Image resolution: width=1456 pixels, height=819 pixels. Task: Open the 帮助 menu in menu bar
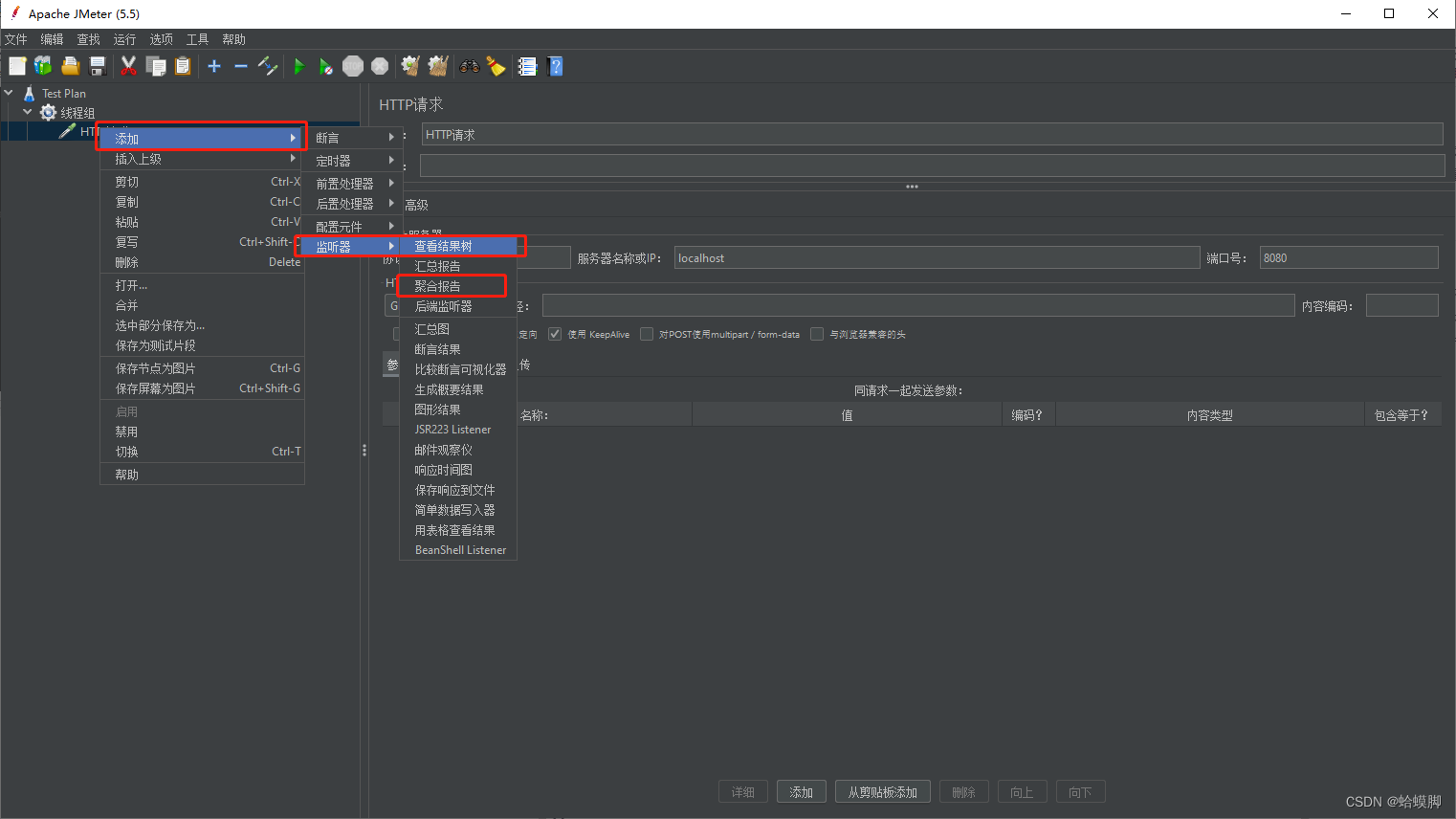coord(233,39)
